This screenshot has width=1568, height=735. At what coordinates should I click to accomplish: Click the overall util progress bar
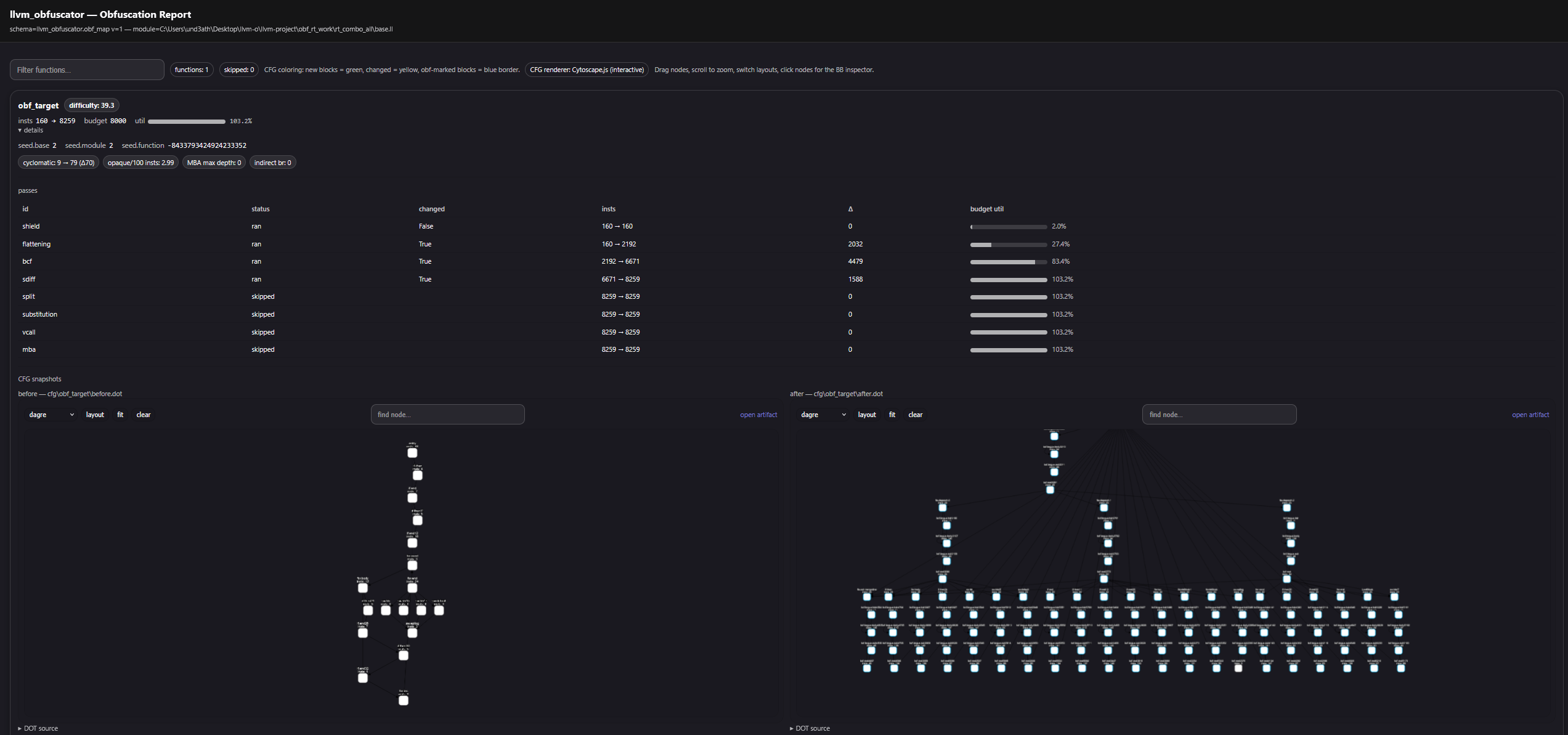pos(187,121)
